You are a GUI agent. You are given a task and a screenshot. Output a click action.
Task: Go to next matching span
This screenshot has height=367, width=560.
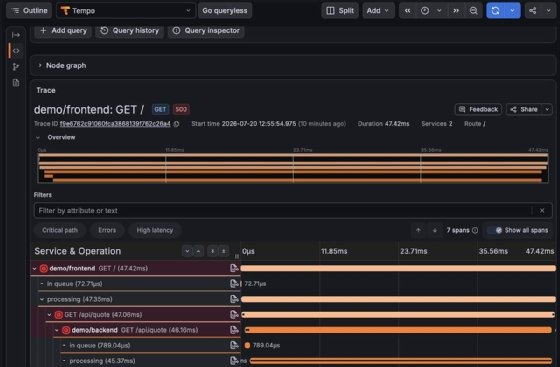pyautogui.click(x=435, y=230)
